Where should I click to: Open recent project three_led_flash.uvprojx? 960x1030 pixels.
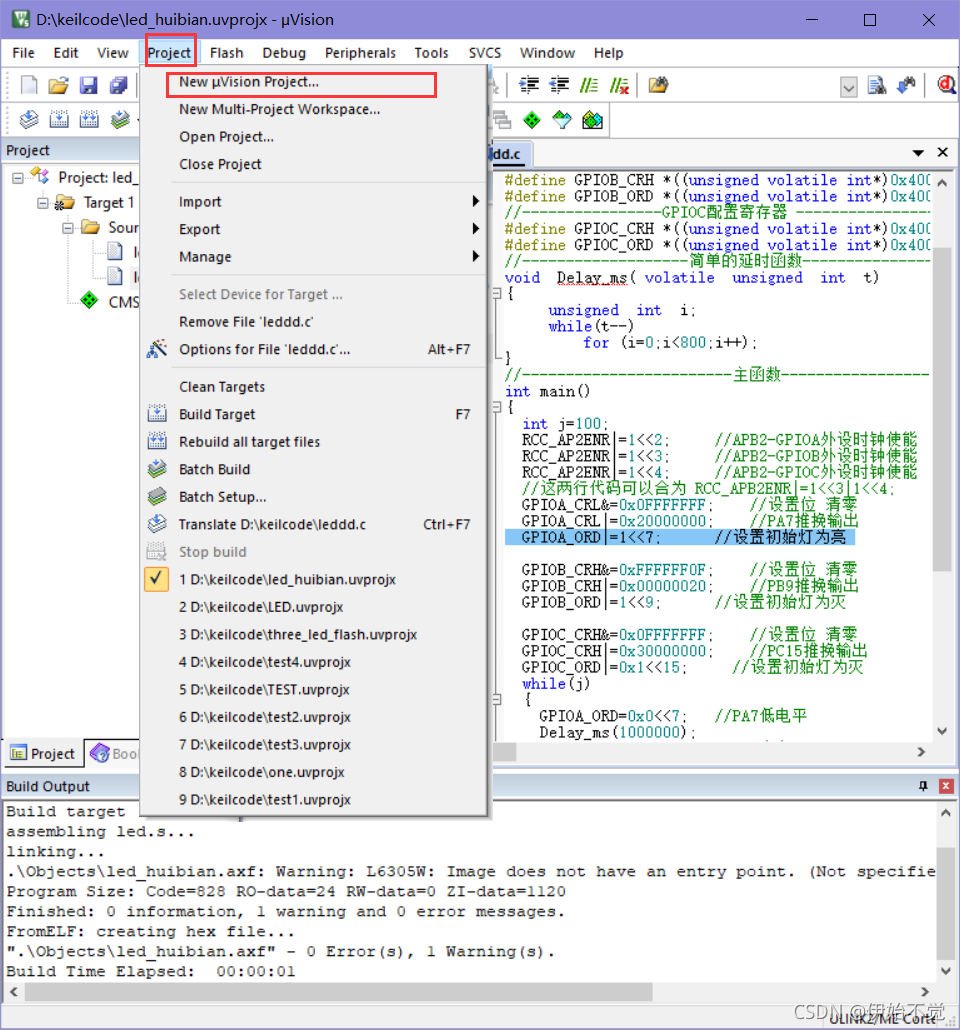click(314, 635)
